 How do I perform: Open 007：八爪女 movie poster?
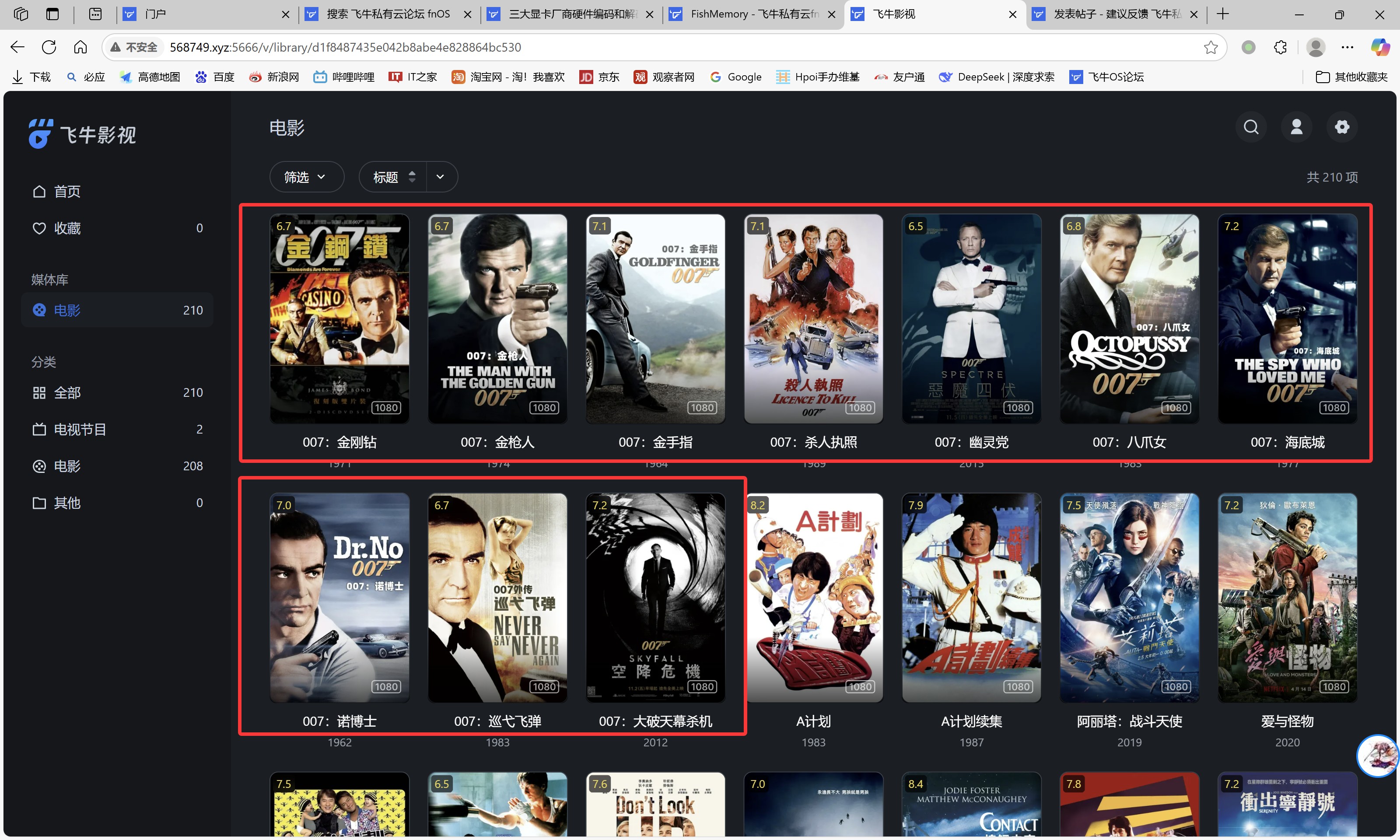pyautogui.click(x=1130, y=318)
